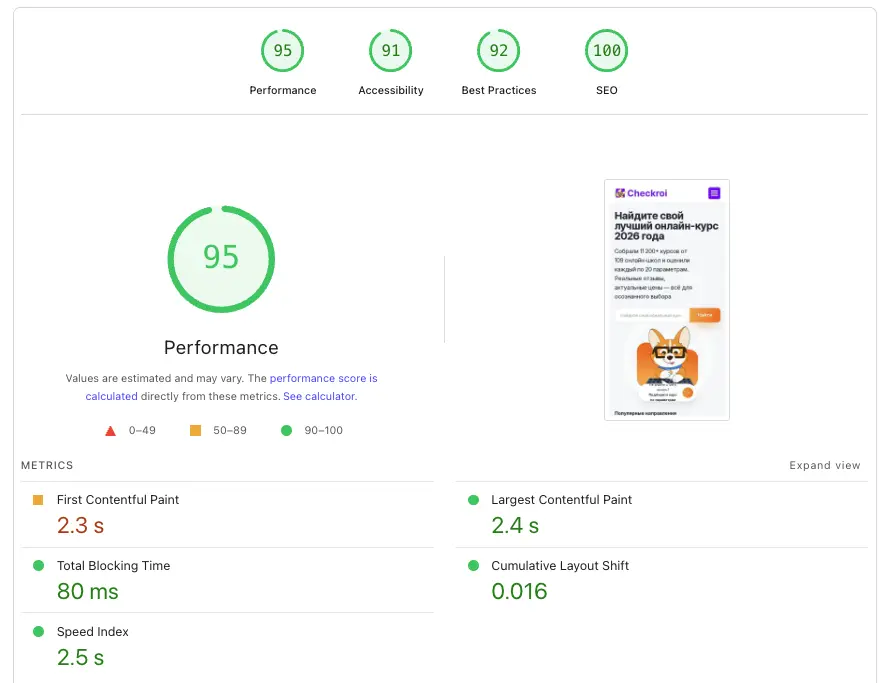The width and height of the screenshot is (882, 683).
Task: Click the green dot beside Total Blocking Time
Action: [x=38, y=565]
